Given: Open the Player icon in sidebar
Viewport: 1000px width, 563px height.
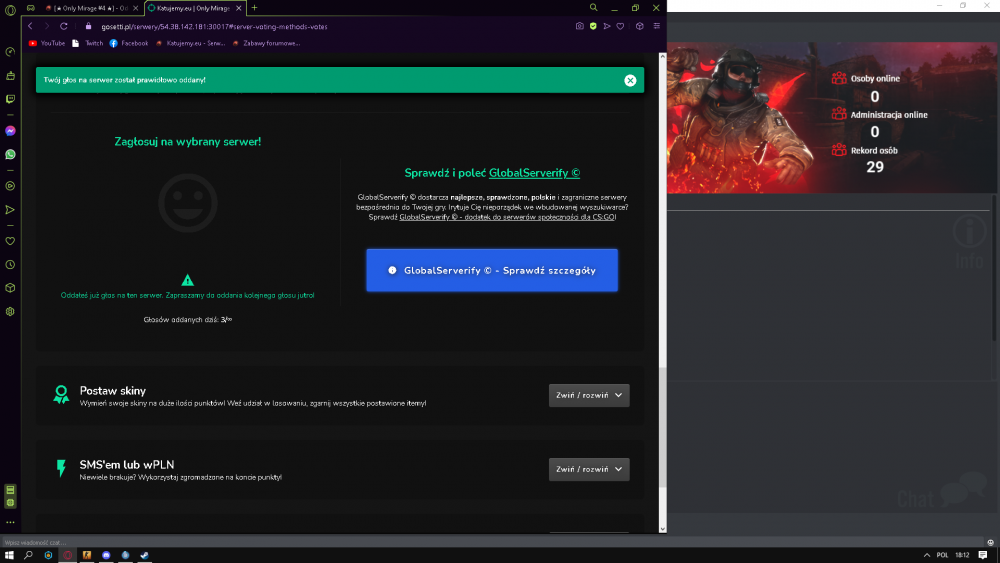Looking at the screenshot, I should click(x=10, y=186).
